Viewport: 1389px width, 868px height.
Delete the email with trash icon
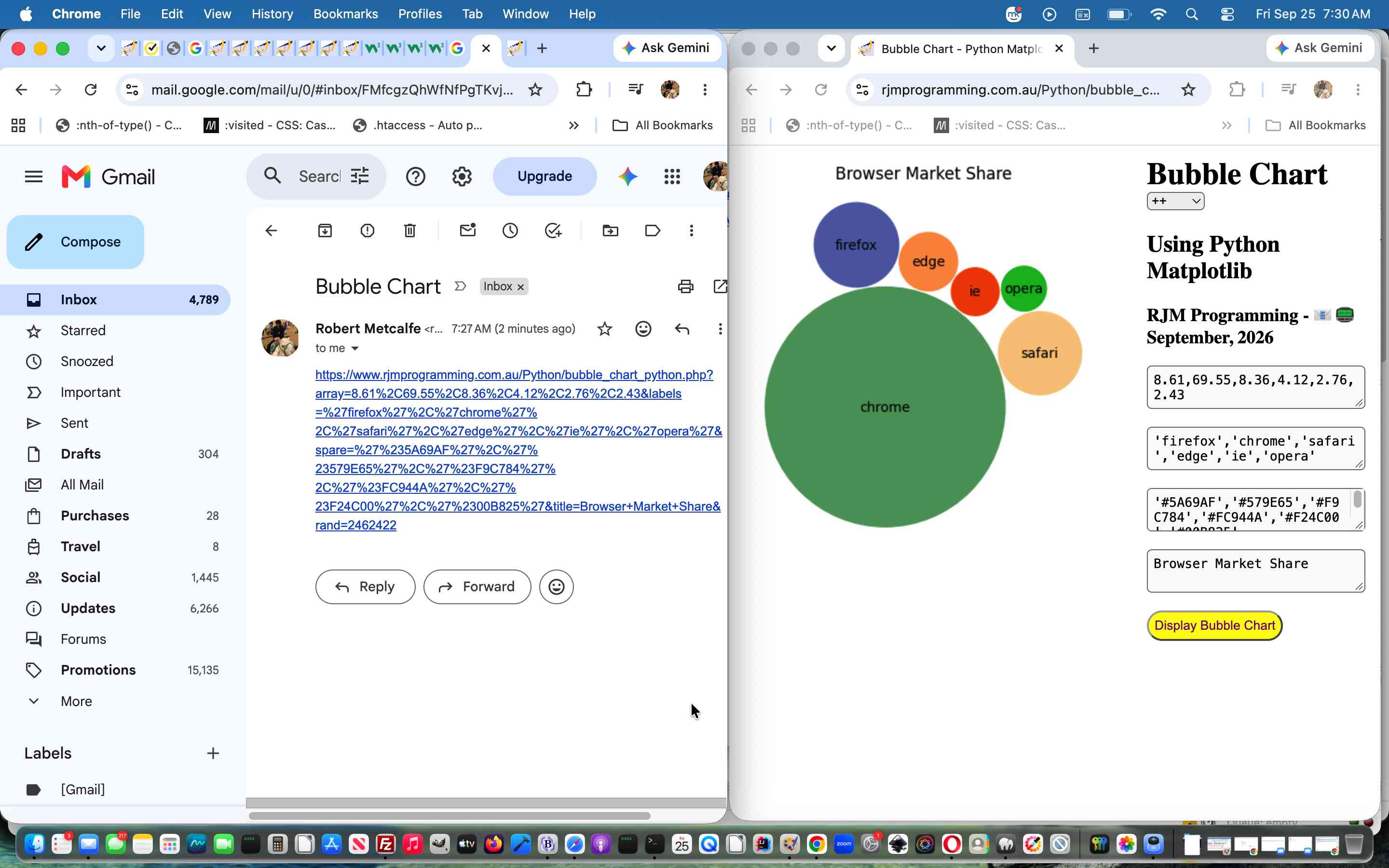point(410,231)
